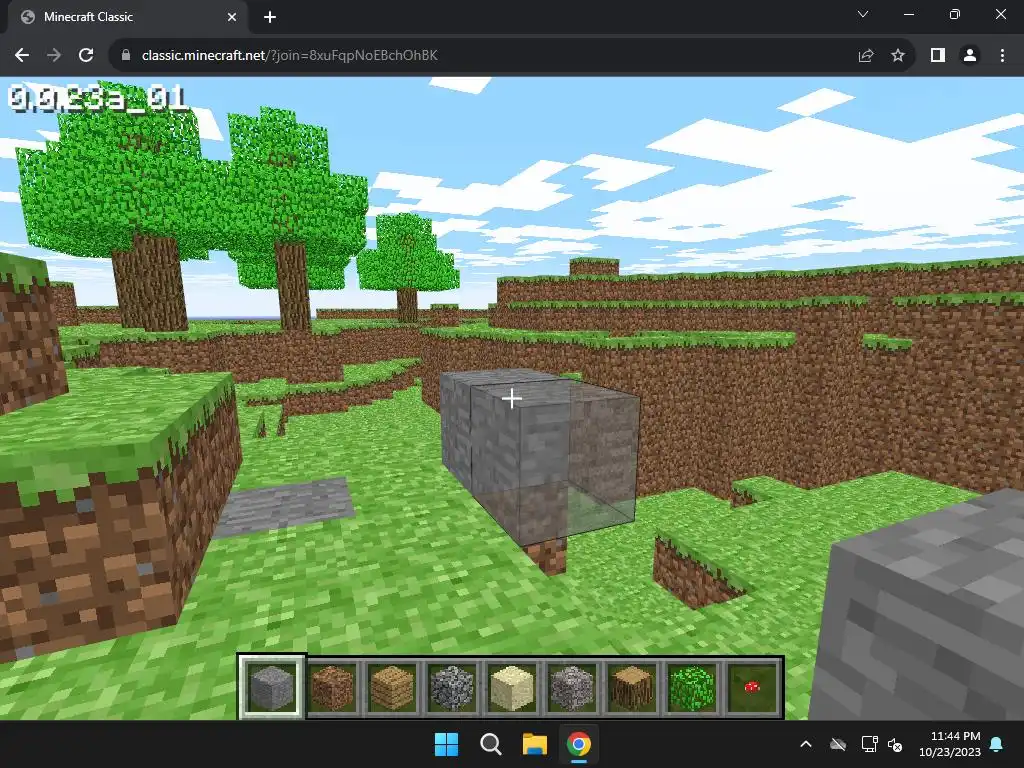Click the muted volume tray icon

tap(895, 744)
